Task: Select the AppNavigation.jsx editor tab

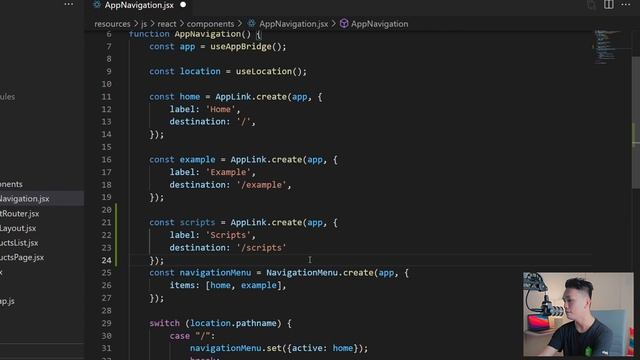Action: 139,5
